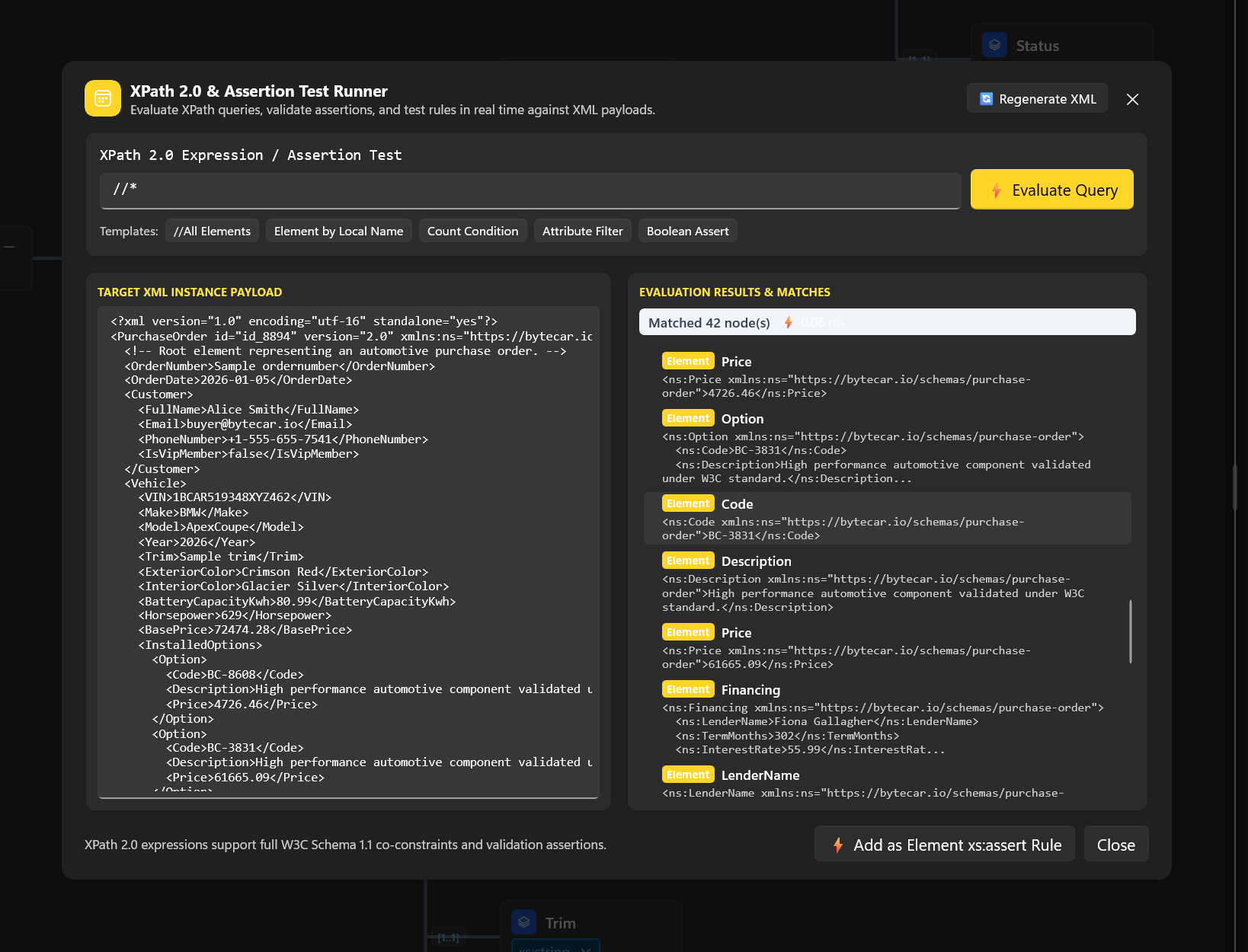Add as Element xs:assert Rule
The width and height of the screenshot is (1248, 952).
pyautogui.click(x=945, y=844)
